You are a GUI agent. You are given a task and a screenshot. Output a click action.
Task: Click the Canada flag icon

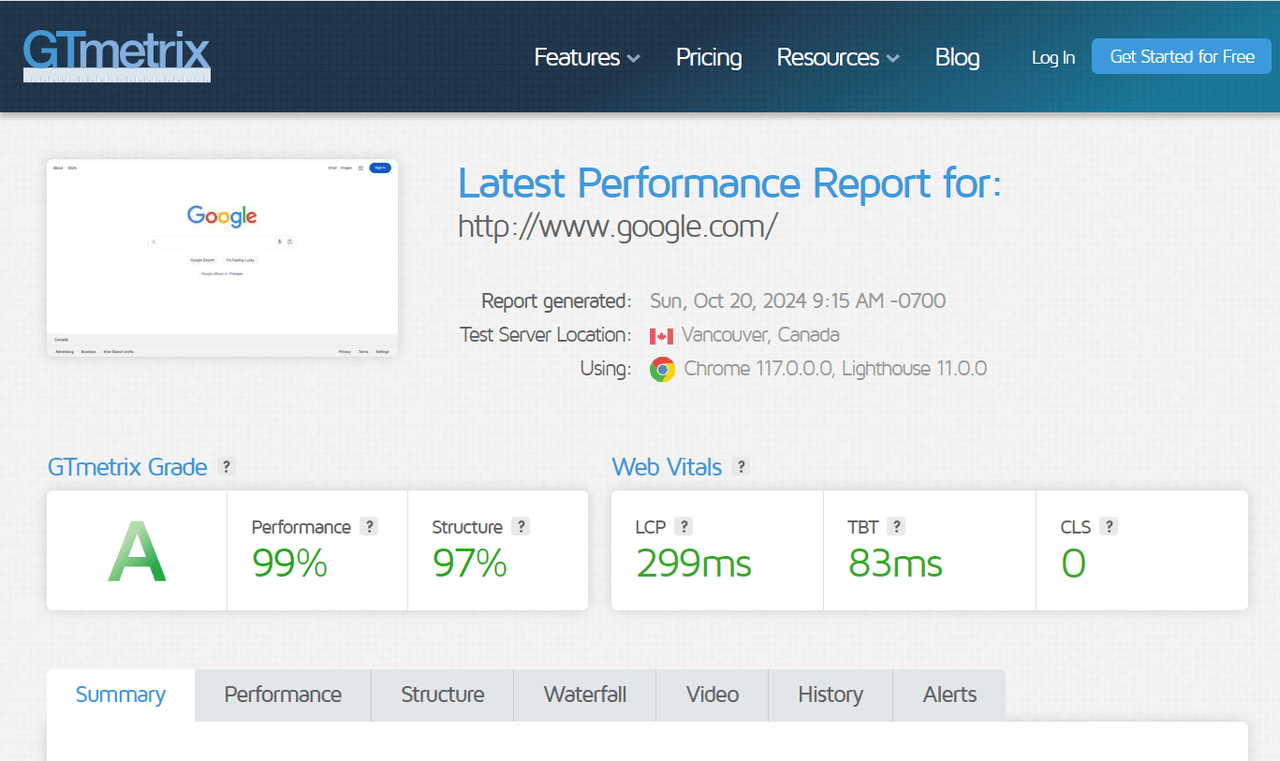coord(661,335)
